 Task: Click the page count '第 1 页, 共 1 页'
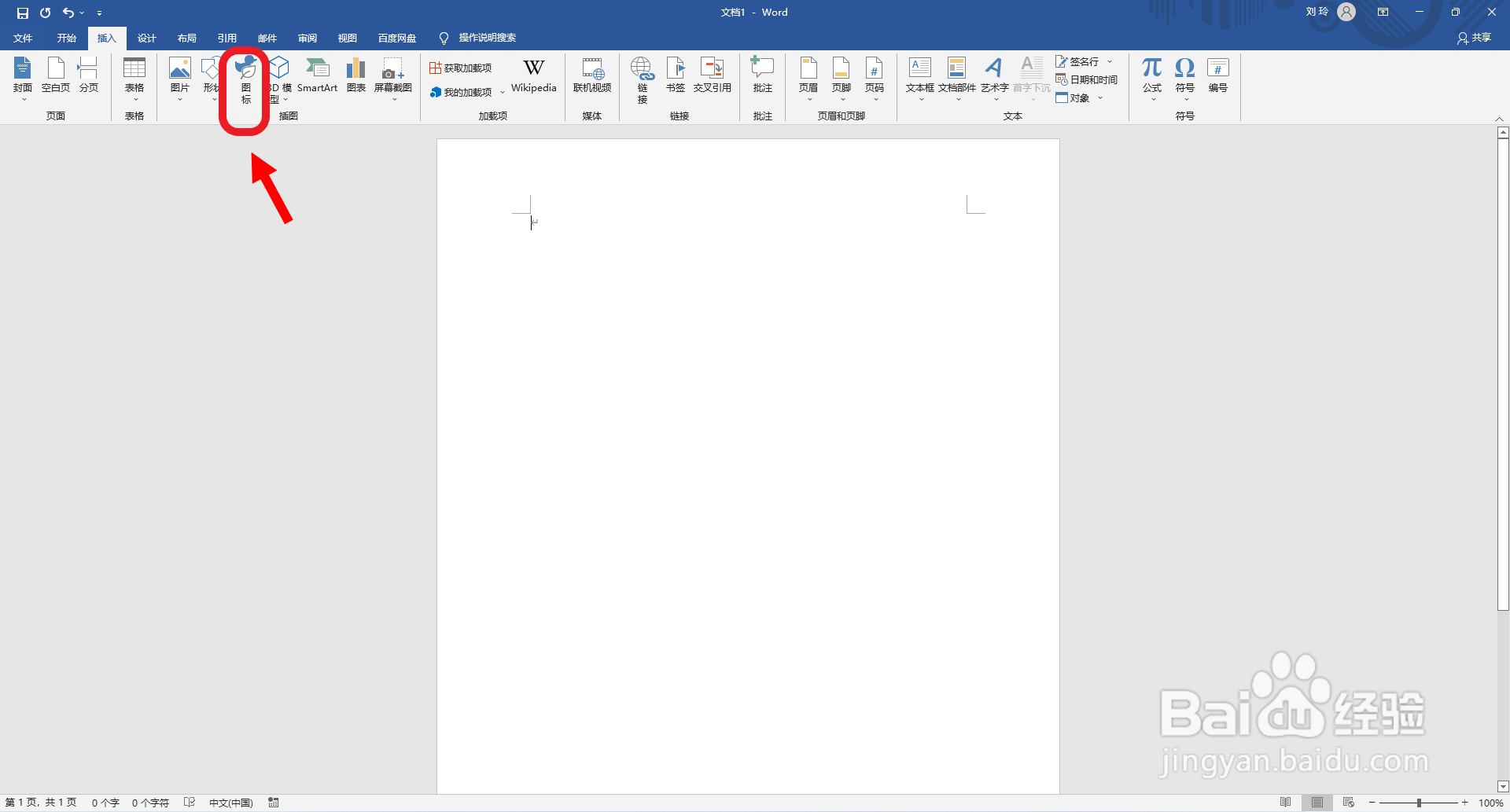[41, 803]
